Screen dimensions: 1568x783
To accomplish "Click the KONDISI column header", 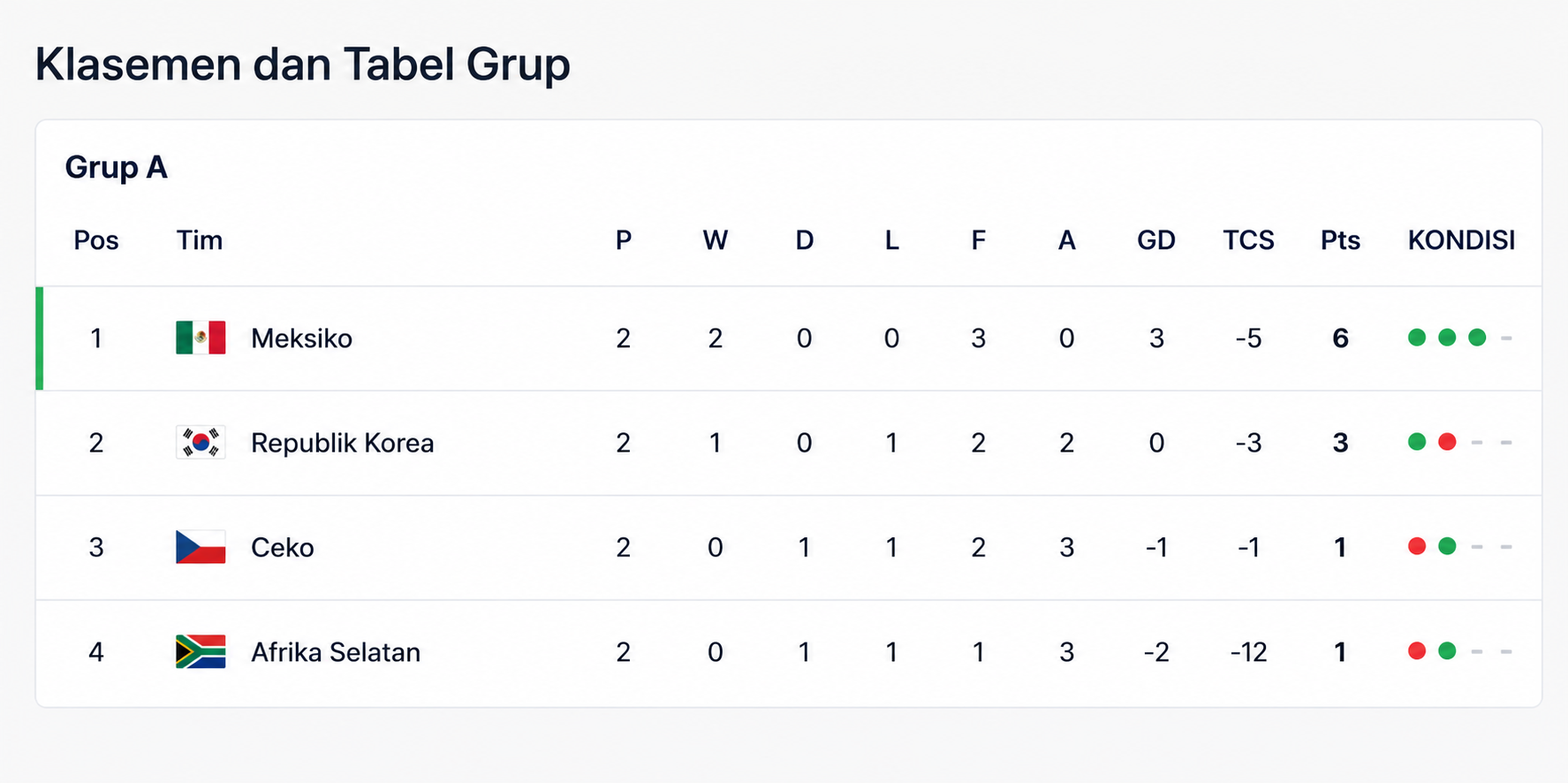I will point(1461,240).
